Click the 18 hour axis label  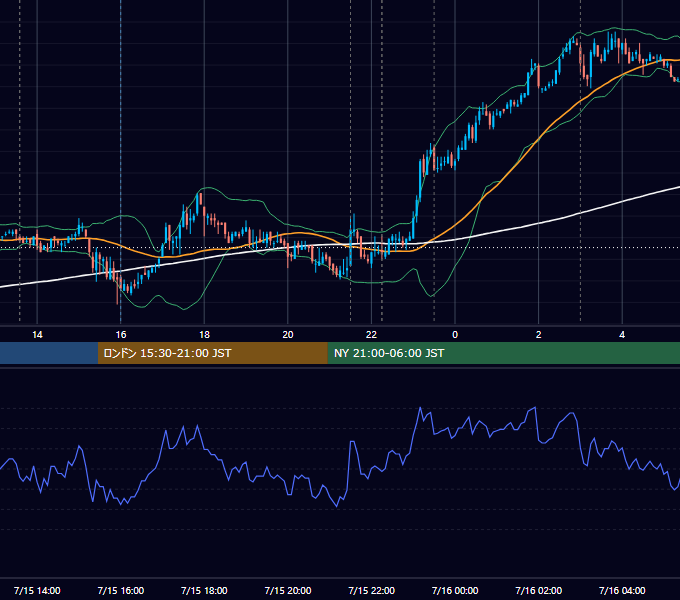click(204, 335)
